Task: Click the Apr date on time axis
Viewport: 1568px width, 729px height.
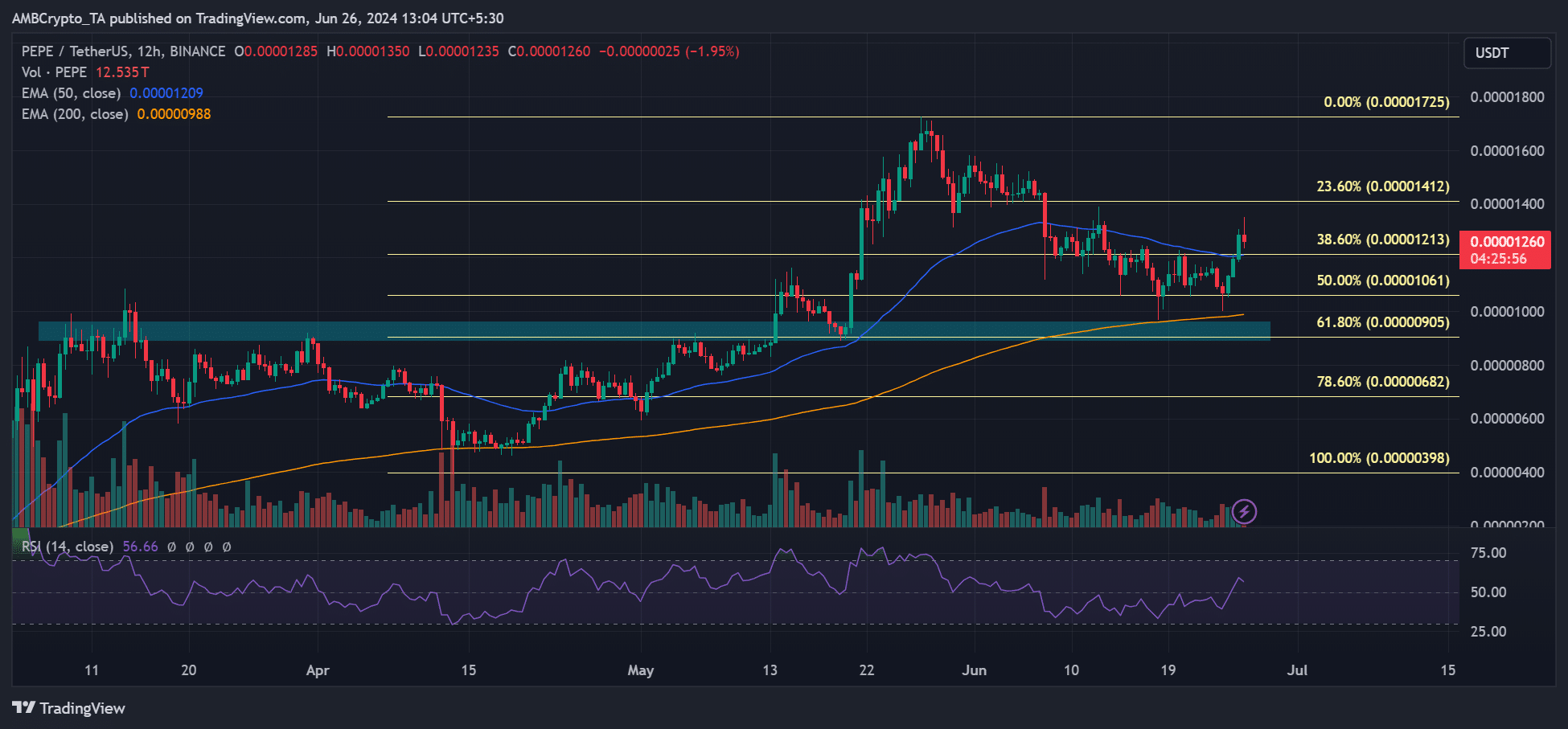Action: (318, 670)
